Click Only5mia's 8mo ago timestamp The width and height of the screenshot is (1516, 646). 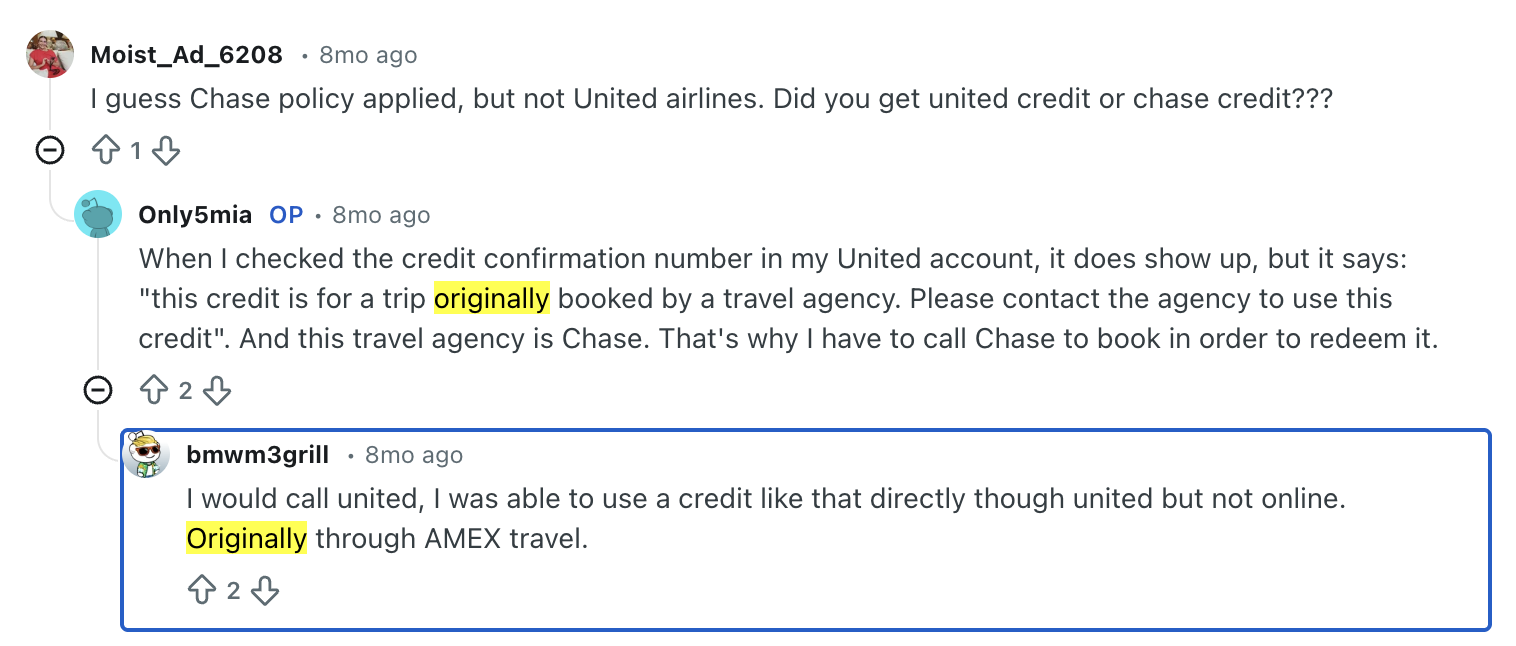pos(381,215)
